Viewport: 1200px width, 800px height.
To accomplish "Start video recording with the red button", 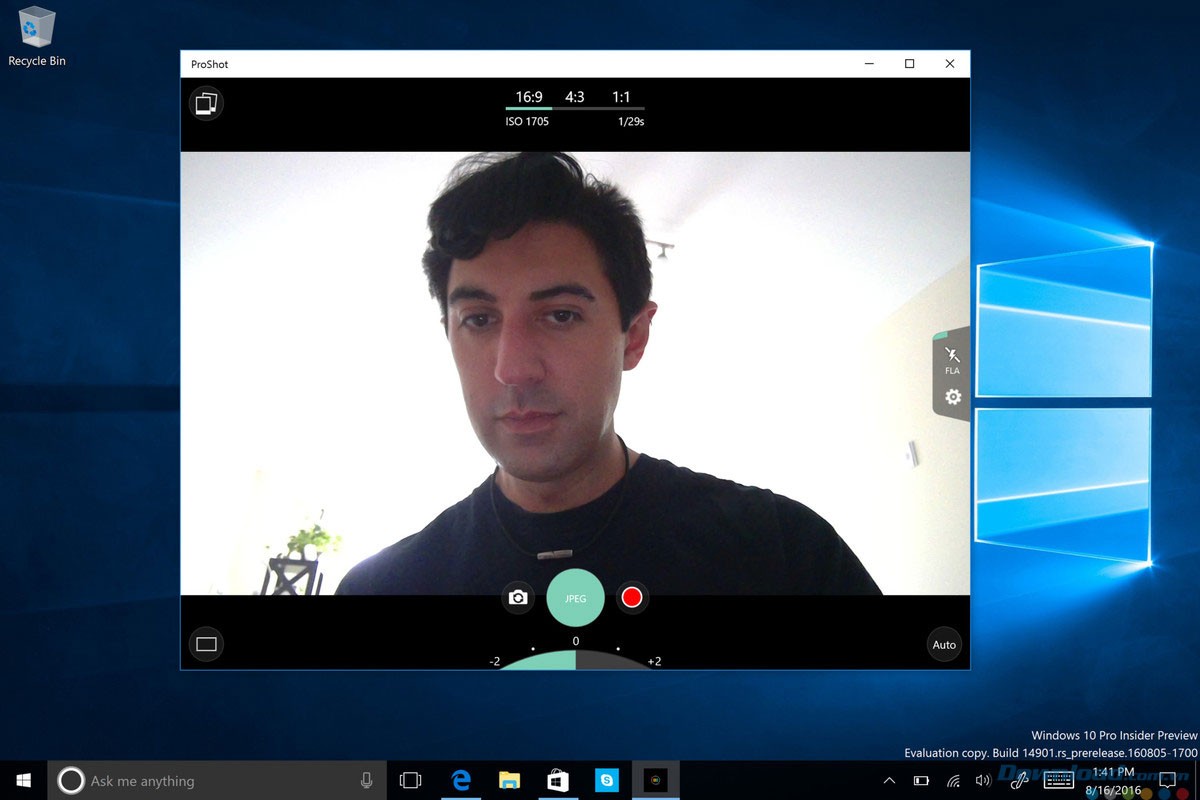I will coord(631,597).
